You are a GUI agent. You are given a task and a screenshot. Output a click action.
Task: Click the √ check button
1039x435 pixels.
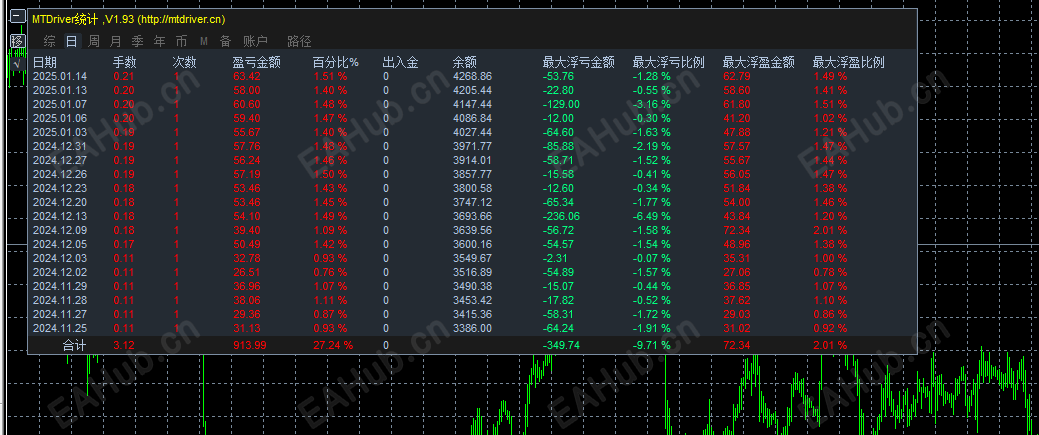(x=17, y=64)
